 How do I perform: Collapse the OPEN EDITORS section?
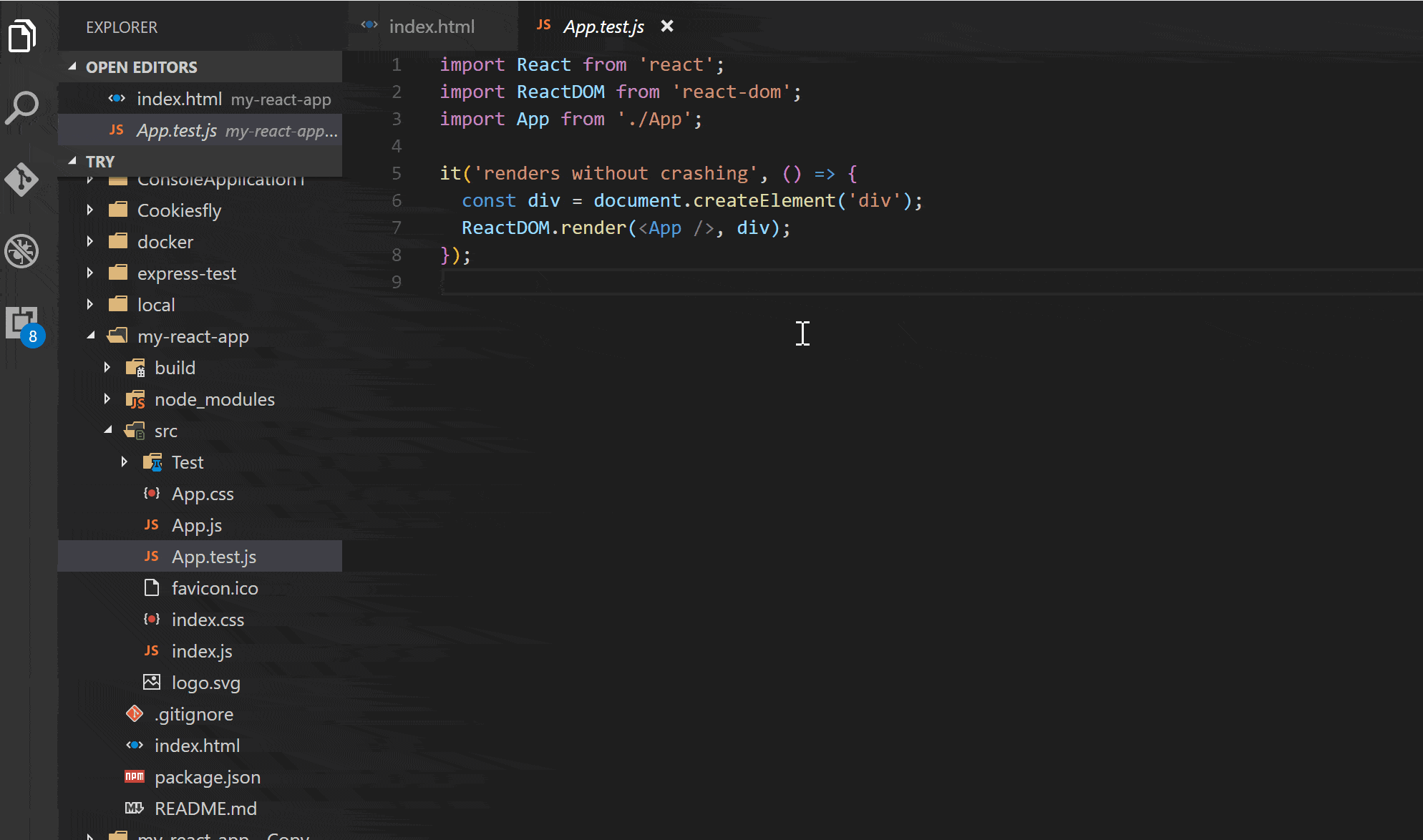click(72, 67)
